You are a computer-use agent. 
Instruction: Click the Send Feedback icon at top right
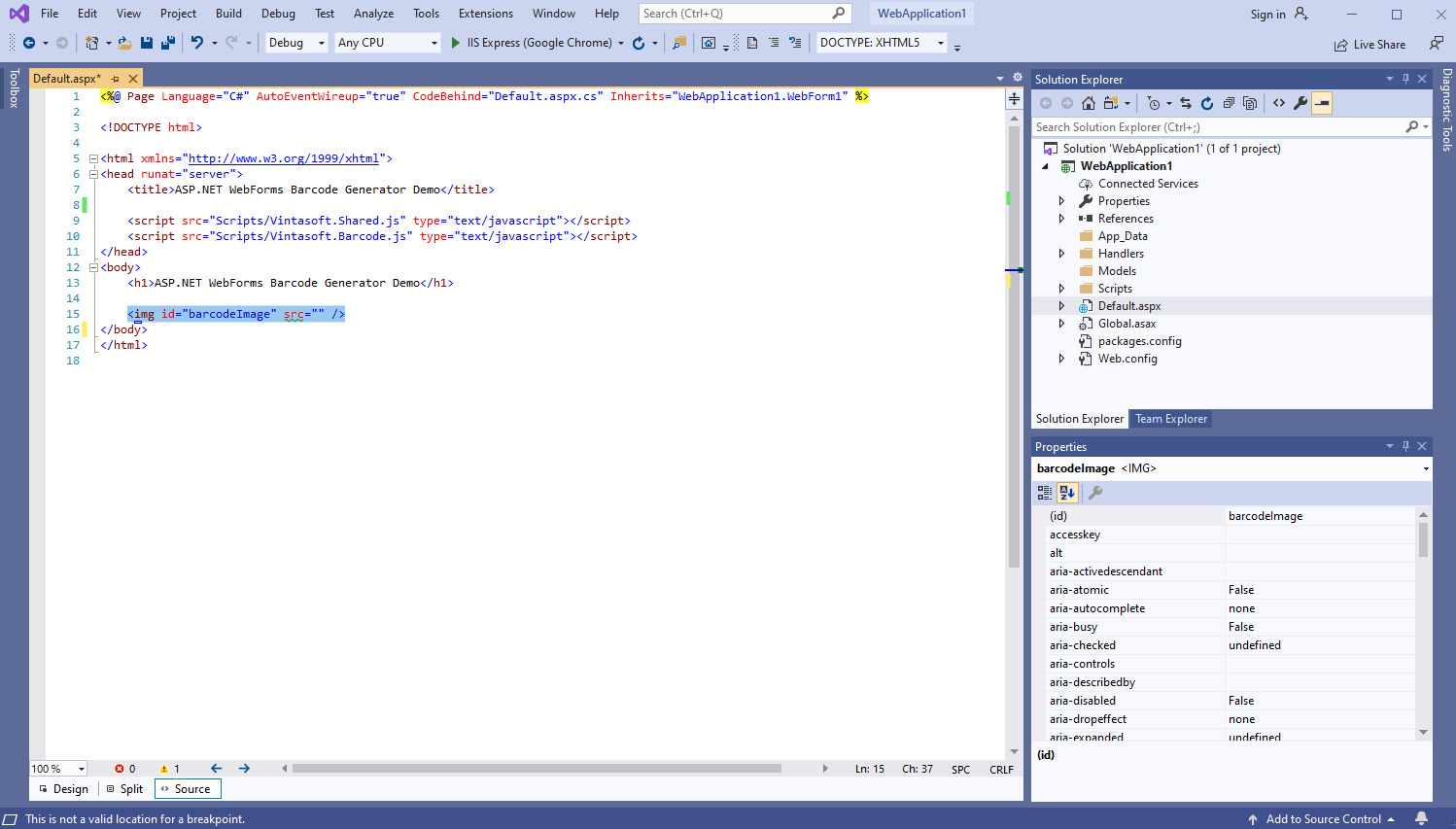tap(1437, 43)
